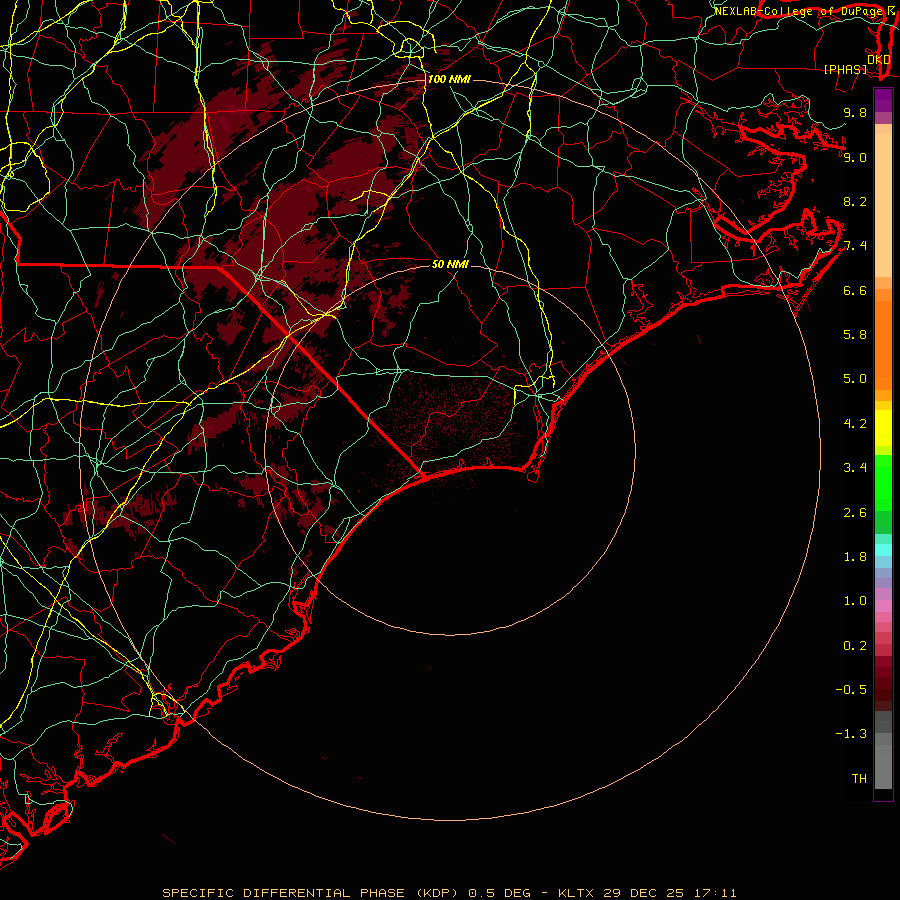The height and width of the screenshot is (900, 900).
Task: Pick the bright green legend color band
Action: pyautogui.click(x=883, y=483)
